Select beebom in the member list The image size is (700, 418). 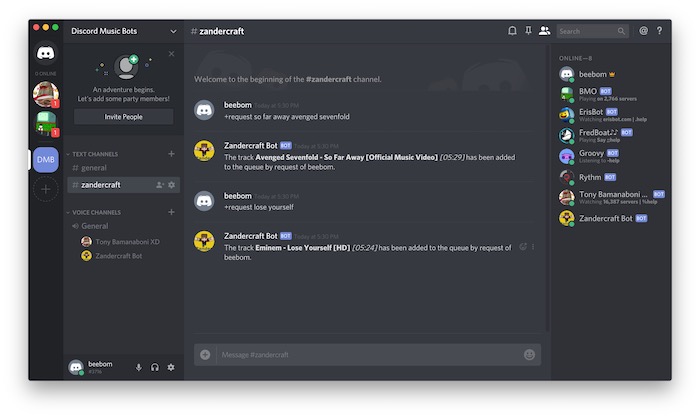[x=611, y=74]
